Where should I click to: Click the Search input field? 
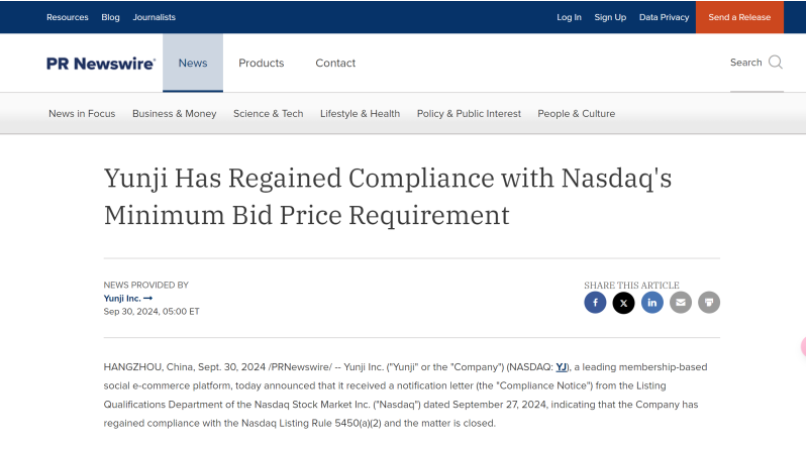(x=745, y=62)
